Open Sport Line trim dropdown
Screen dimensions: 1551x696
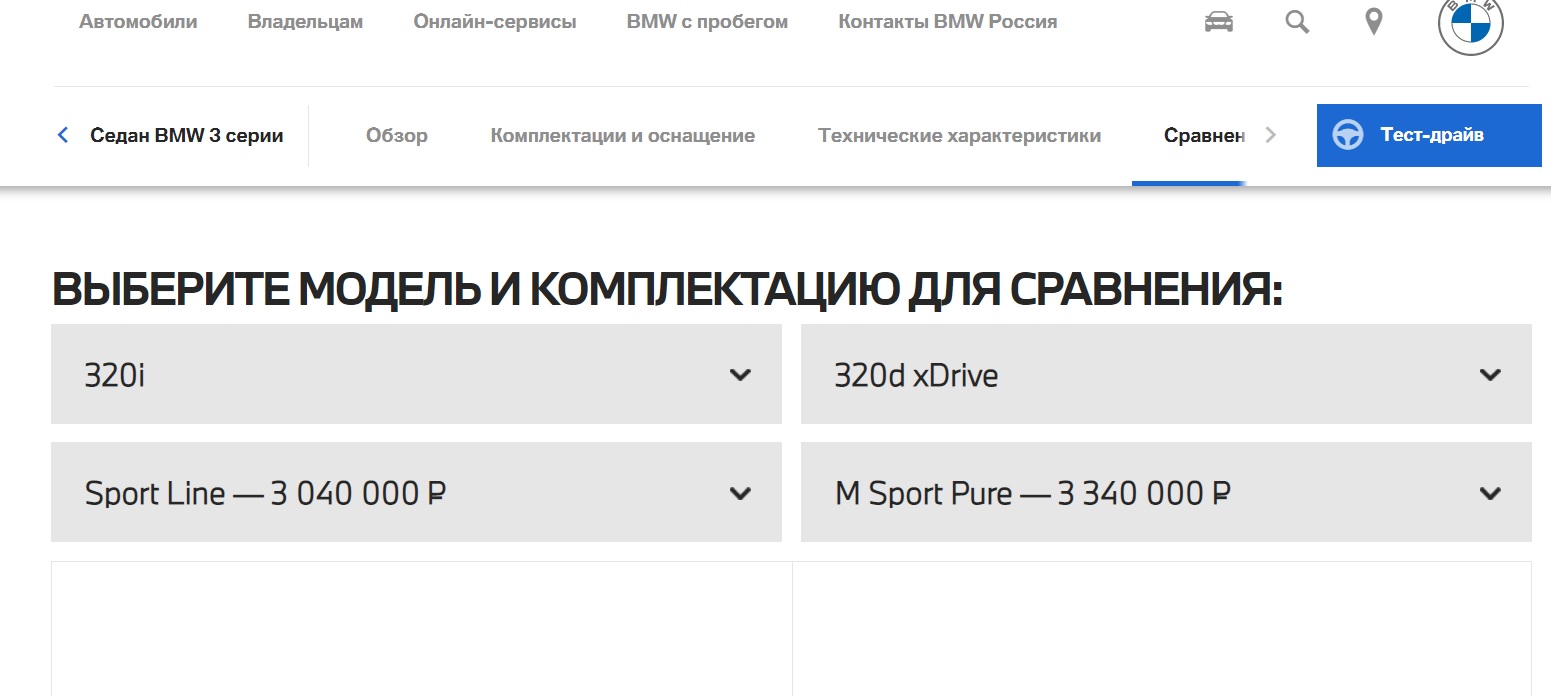pos(416,492)
